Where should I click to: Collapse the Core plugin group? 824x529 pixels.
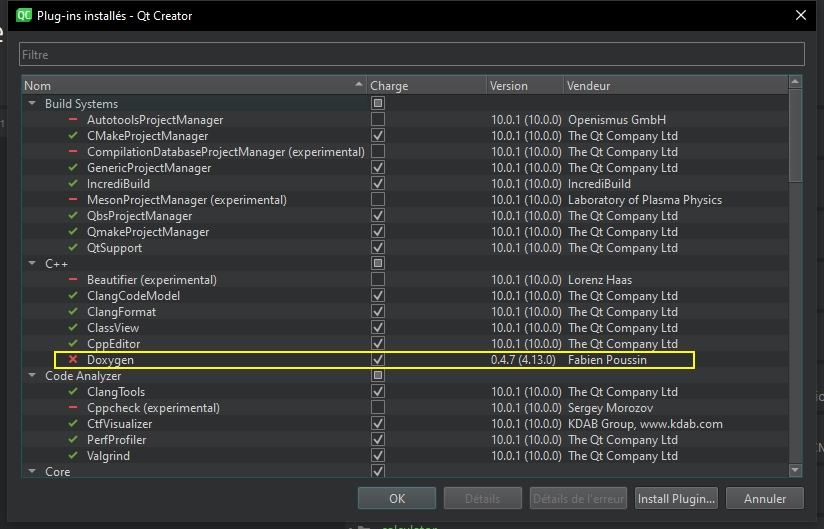(32, 471)
